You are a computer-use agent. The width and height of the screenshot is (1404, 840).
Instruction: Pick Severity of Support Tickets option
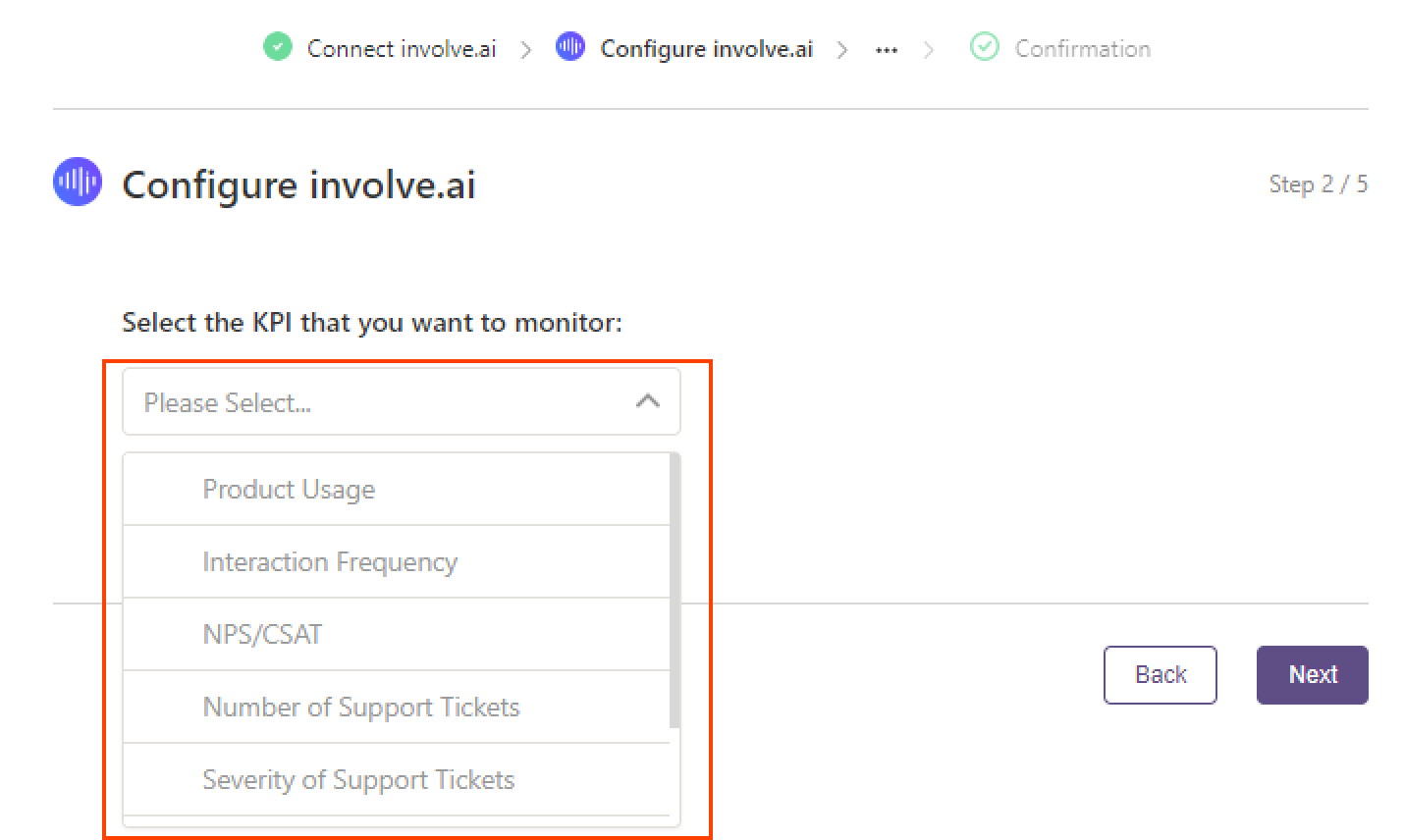[397, 779]
